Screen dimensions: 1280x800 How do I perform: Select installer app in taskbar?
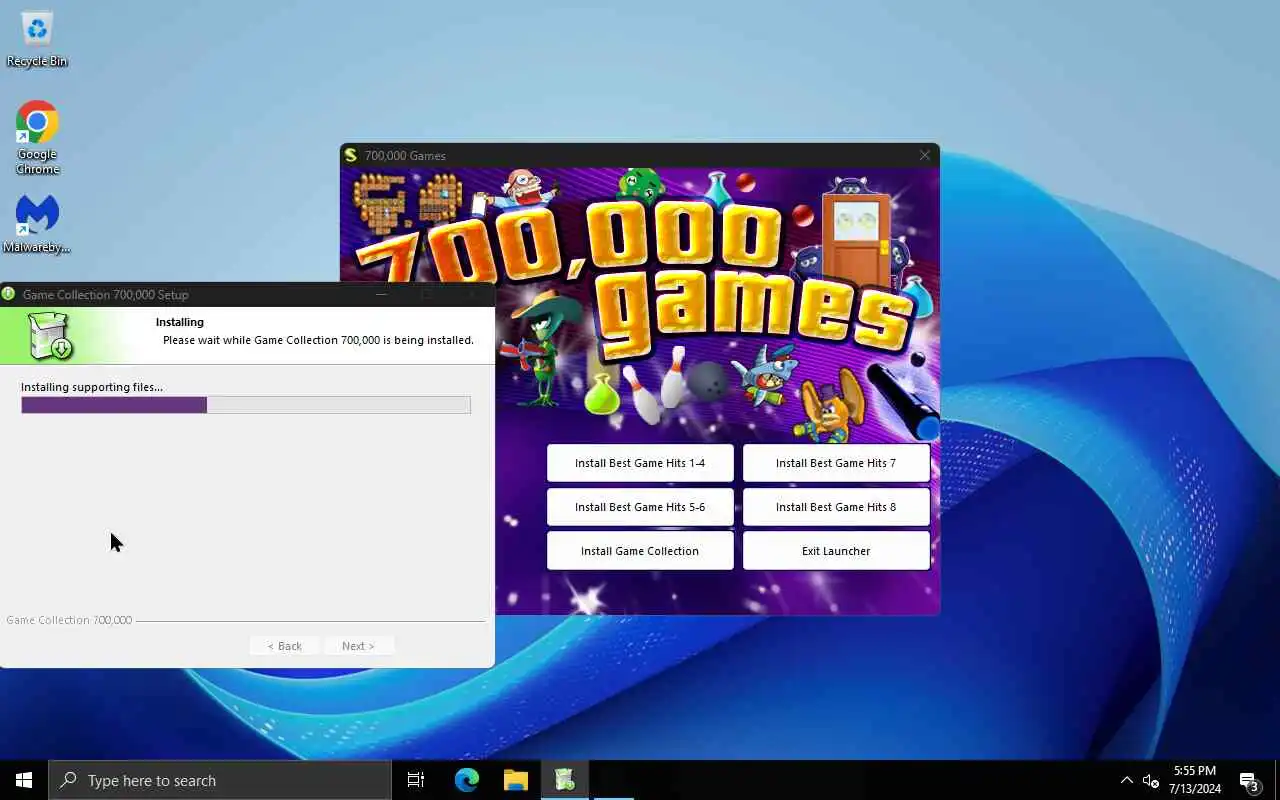click(564, 780)
